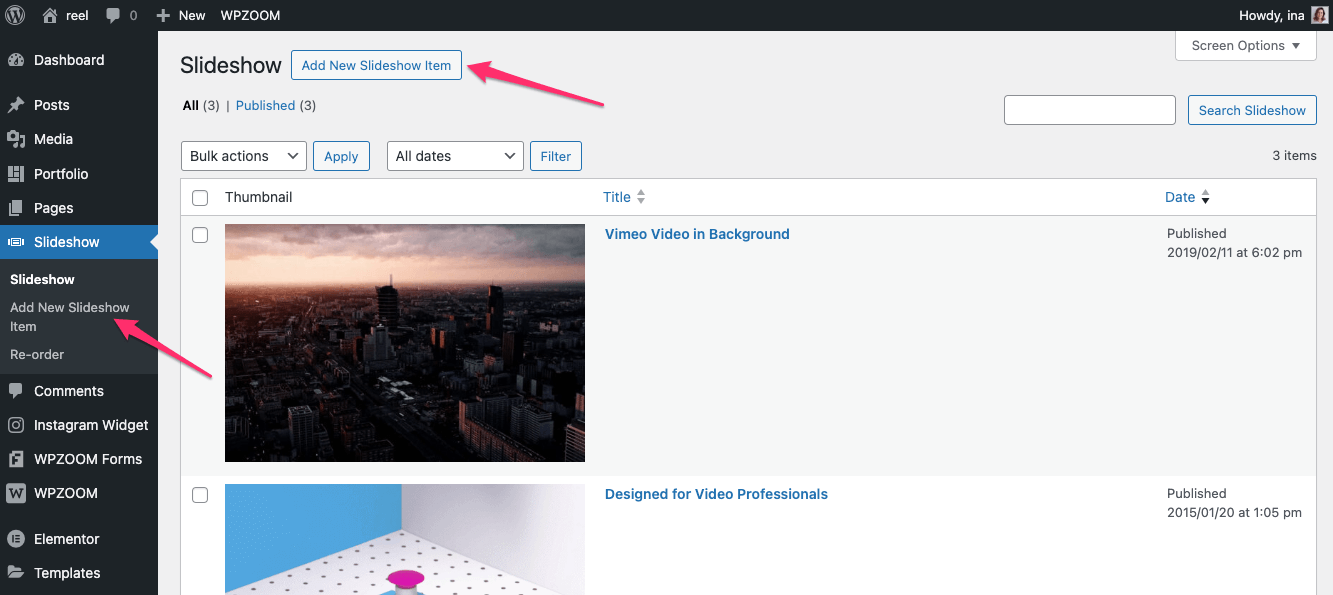Click the comments bubble icon in admin bar

114,15
